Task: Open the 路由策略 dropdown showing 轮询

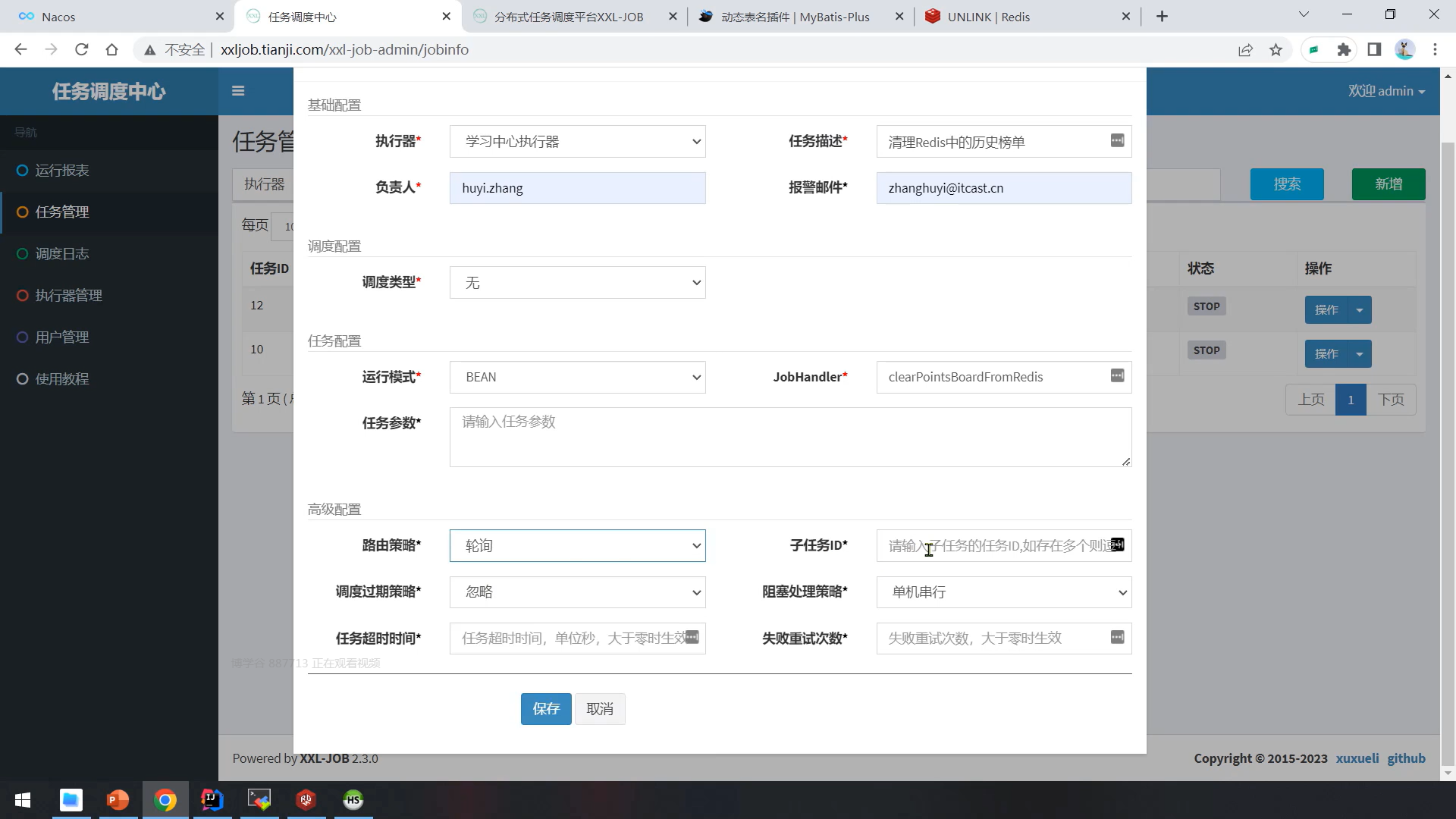Action: point(577,546)
